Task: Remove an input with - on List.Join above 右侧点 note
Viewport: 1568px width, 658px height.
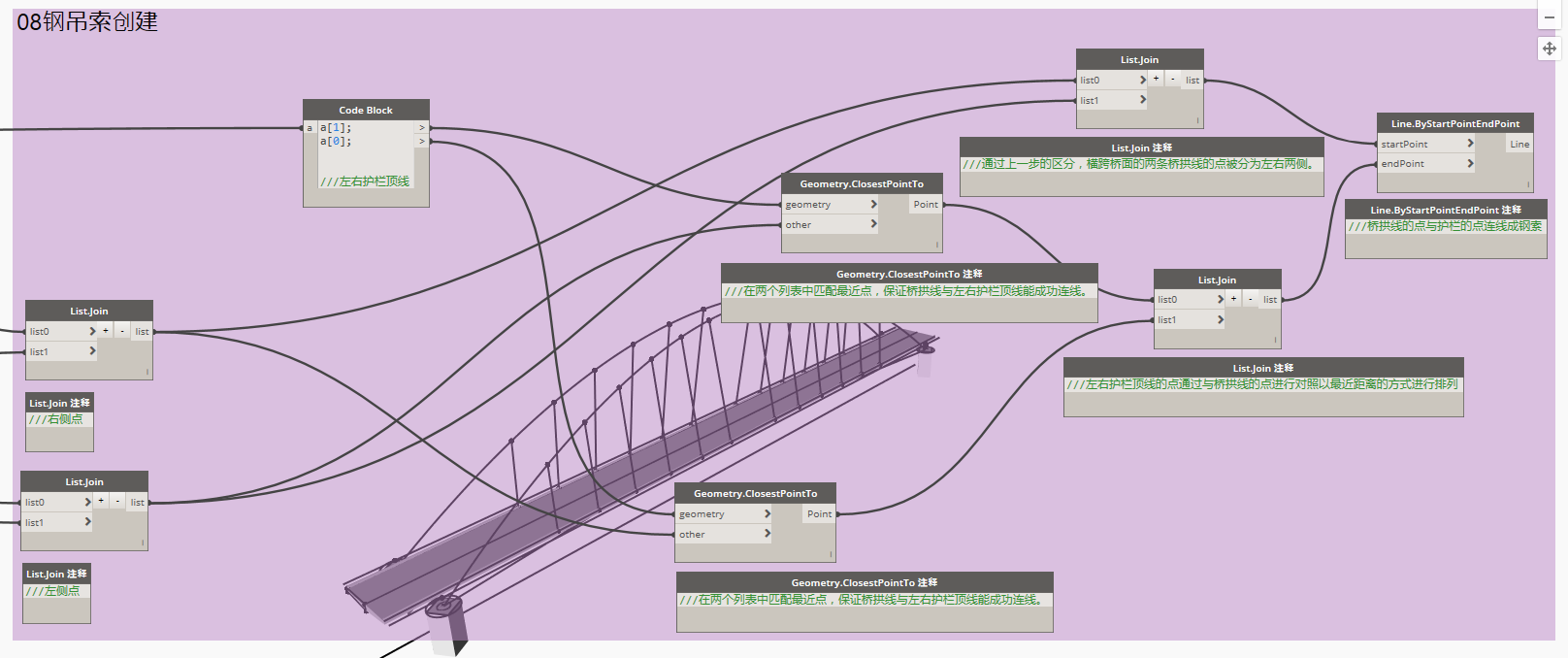Action: pyautogui.click(x=122, y=331)
